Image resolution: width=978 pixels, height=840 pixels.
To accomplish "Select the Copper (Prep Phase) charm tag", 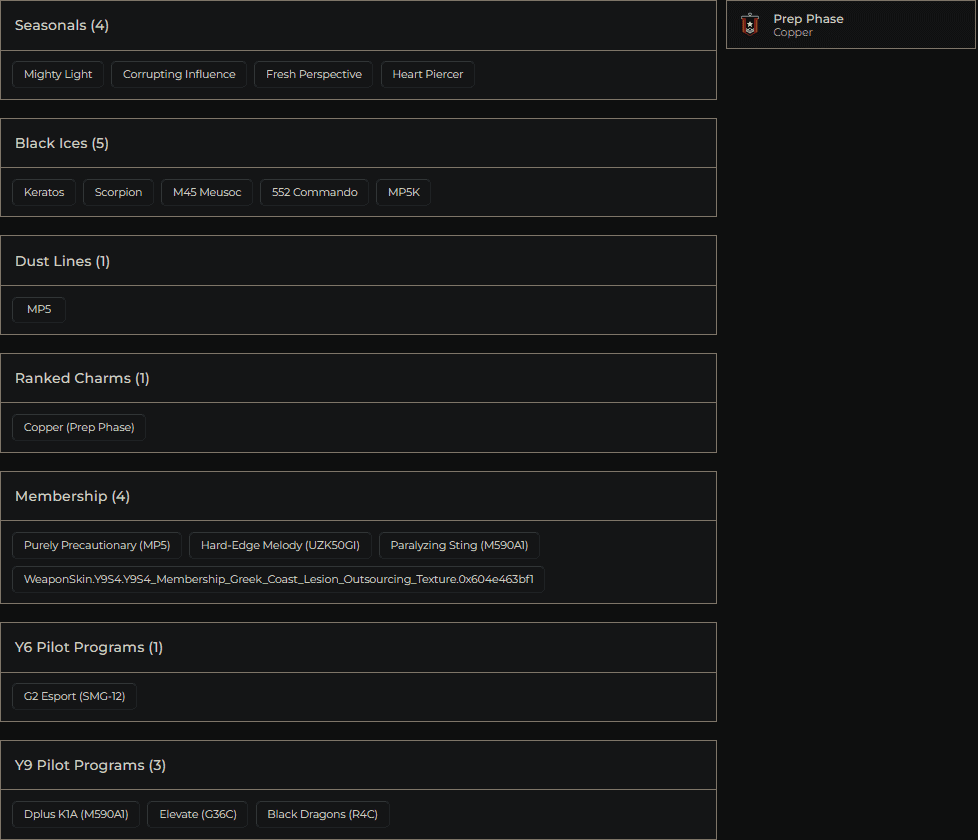I will coord(79,428).
